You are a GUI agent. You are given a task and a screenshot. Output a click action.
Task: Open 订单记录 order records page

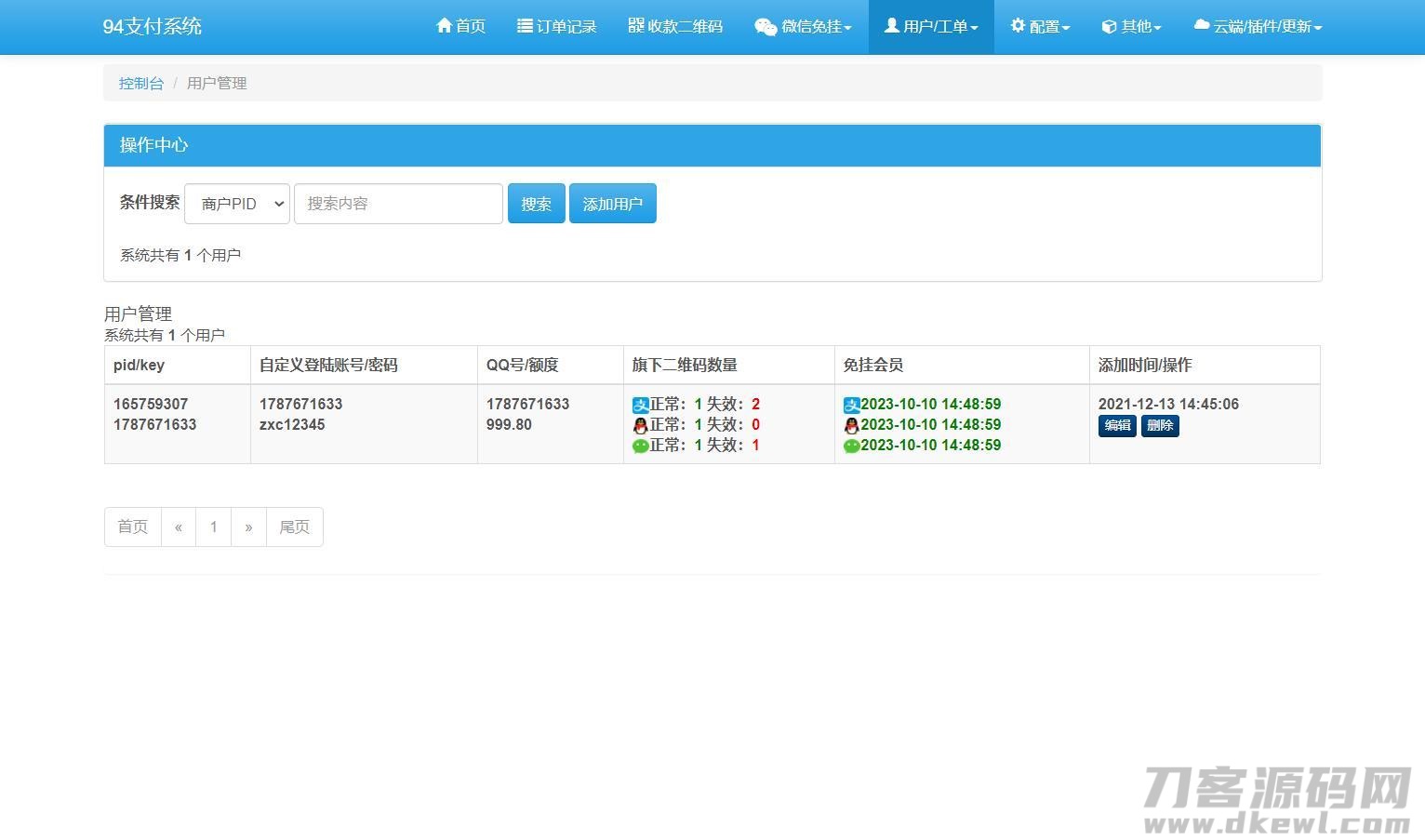(556, 27)
